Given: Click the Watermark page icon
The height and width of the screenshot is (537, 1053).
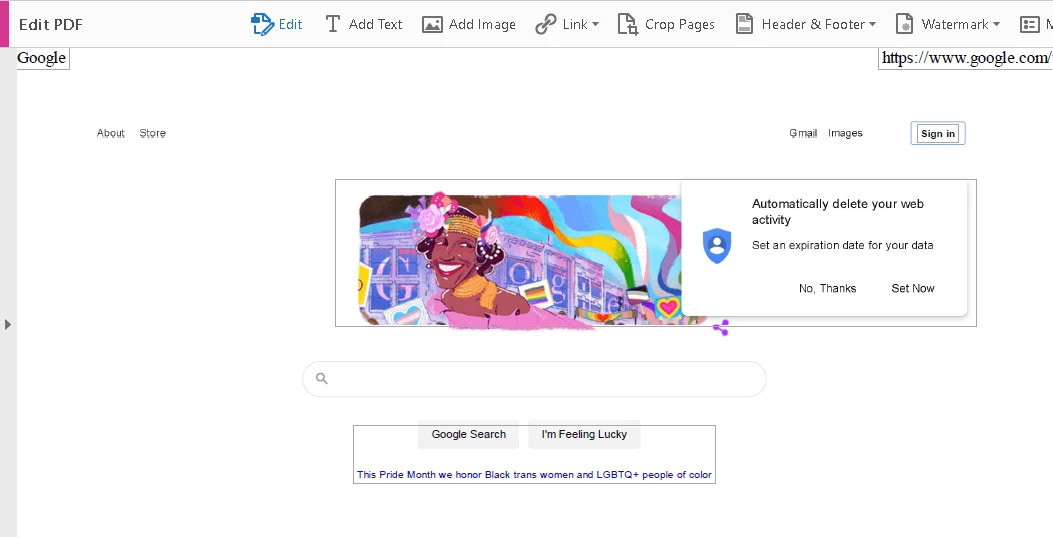Looking at the screenshot, I should pyautogui.click(x=905, y=24).
